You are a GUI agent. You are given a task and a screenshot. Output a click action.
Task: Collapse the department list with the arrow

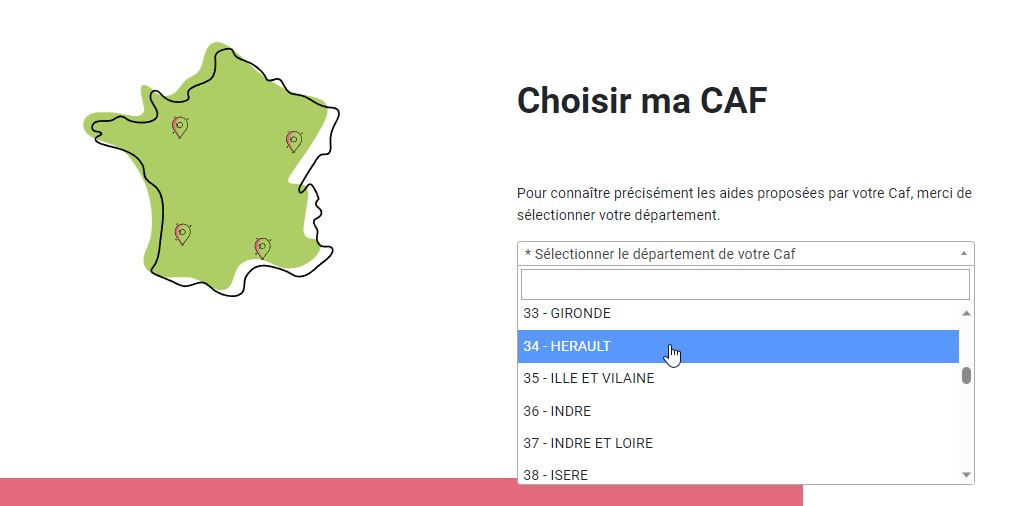[x=963, y=253]
